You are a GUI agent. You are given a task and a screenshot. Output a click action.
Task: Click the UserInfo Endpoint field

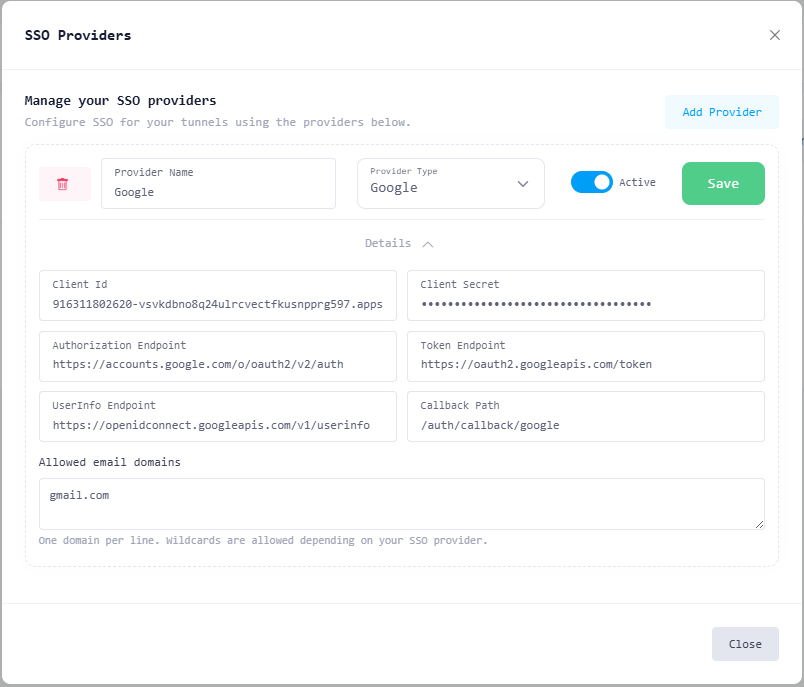(x=218, y=425)
